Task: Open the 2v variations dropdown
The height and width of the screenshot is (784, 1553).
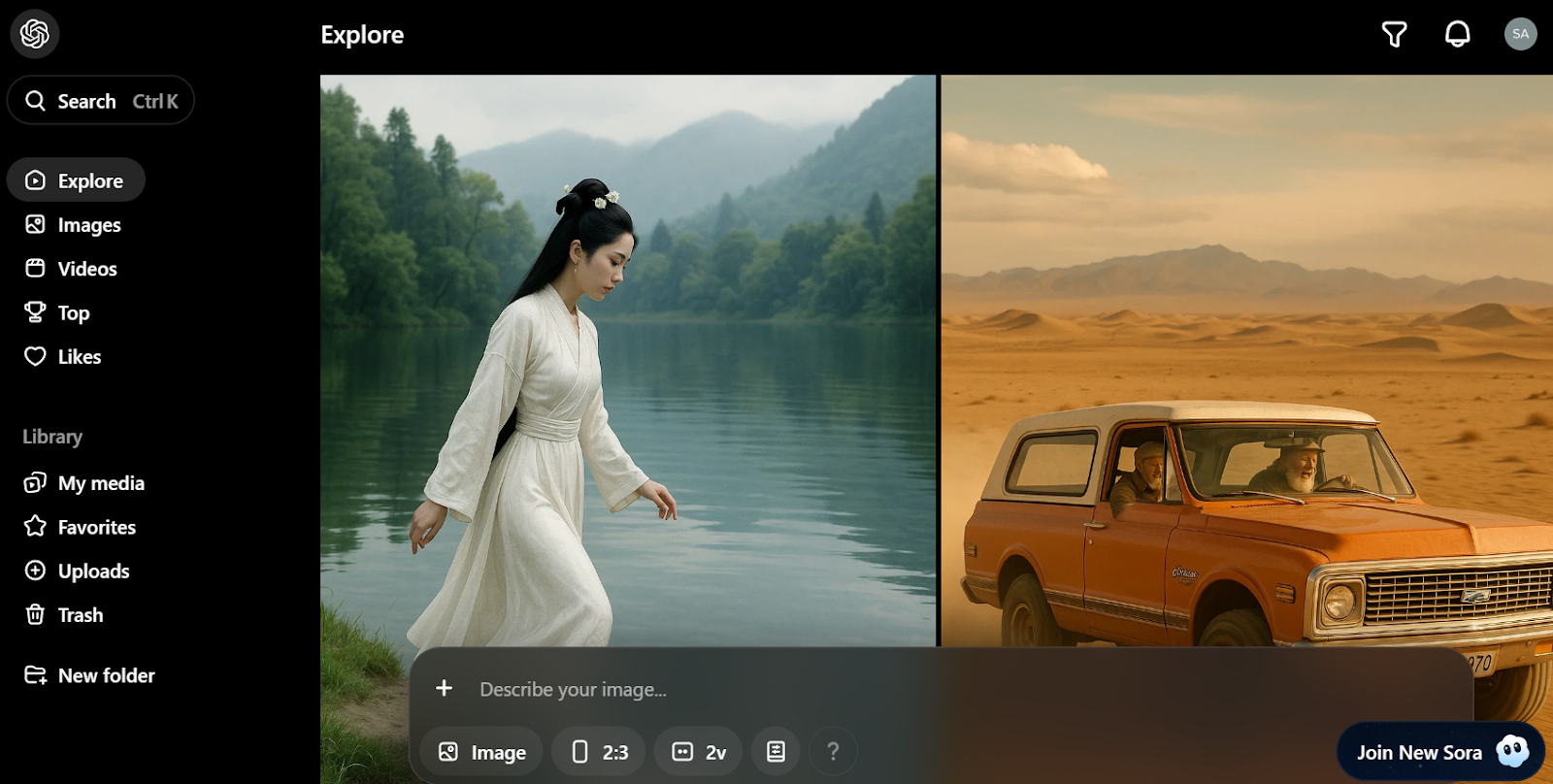Action: click(x=699, y=752)
